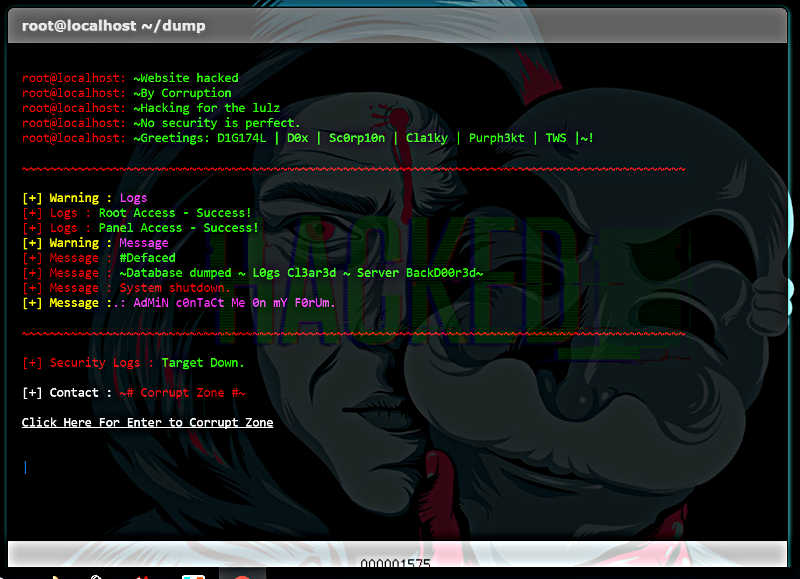
Task: Click the blinking blue terminal cursor
Action: click(26, 467)
